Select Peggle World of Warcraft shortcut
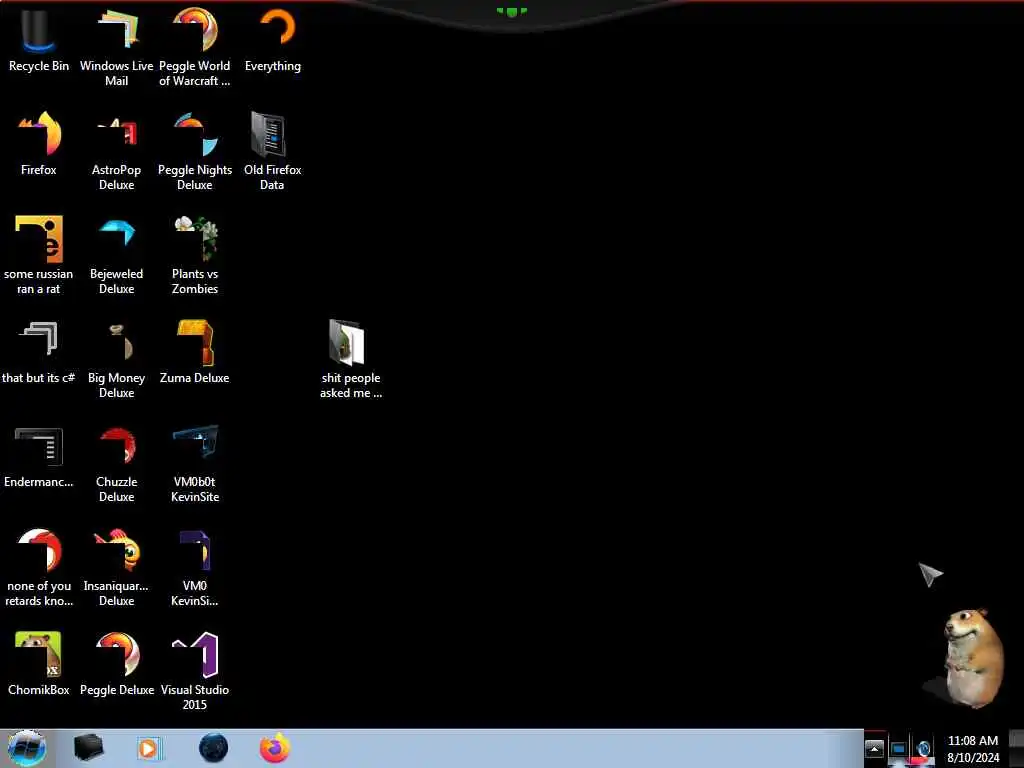Viewport: 1024px width, 768px height. pos(195,46)
